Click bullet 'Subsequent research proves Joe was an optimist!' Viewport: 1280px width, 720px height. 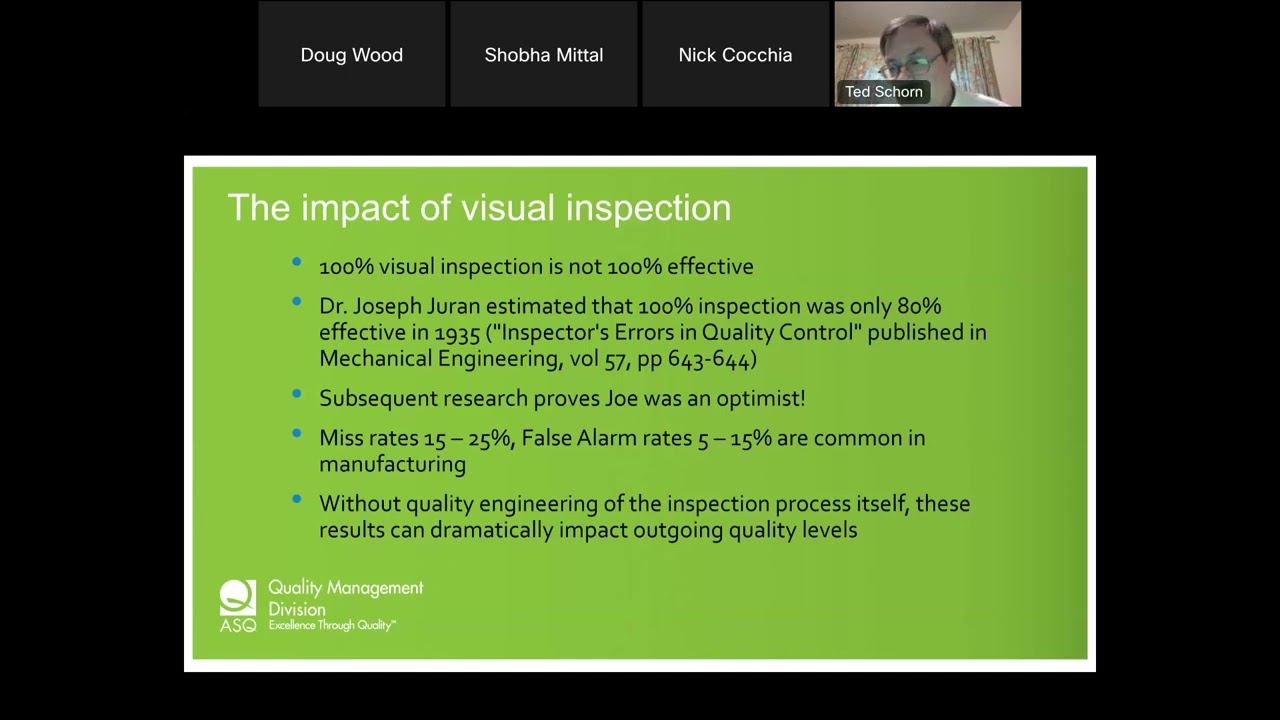pyautogui.click(x=562, y=398)
